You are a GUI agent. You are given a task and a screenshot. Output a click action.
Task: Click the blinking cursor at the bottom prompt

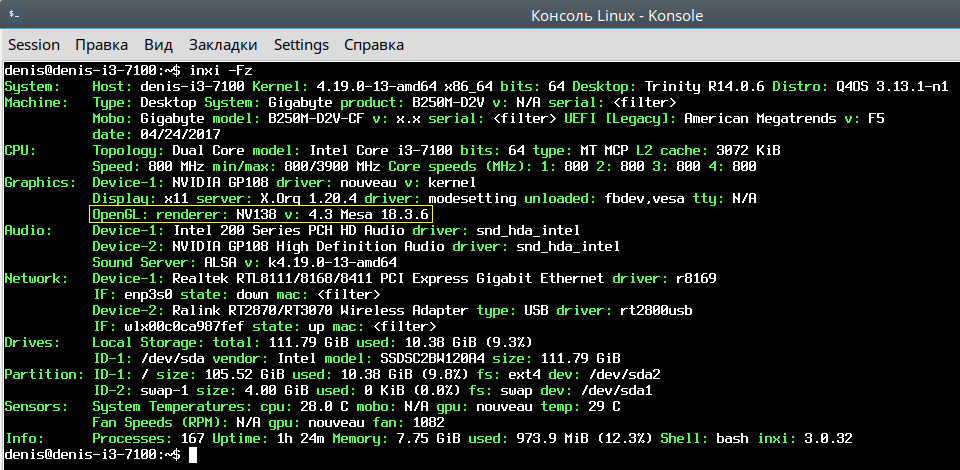[x=193, y=455]
